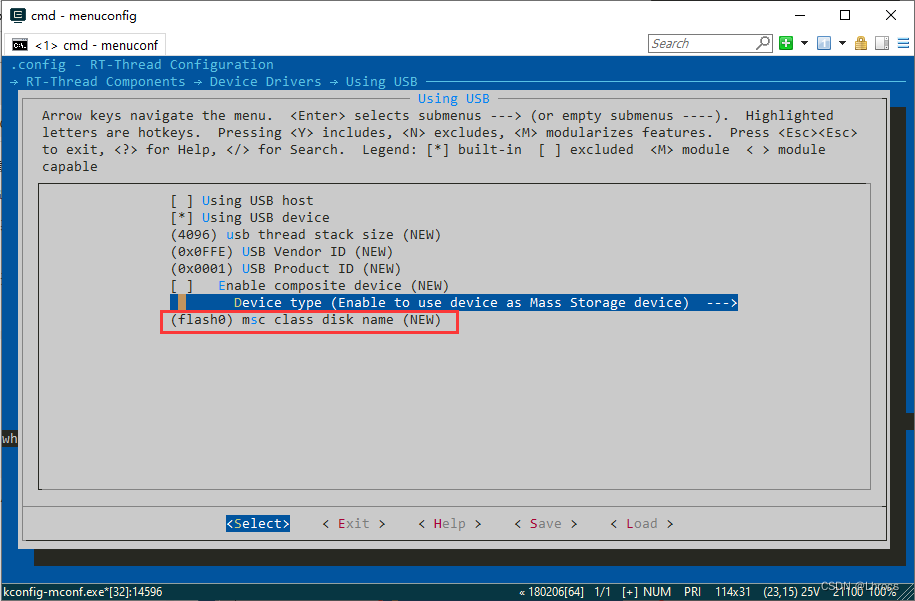This screenshot has width=915, height=601.
Task: Open the hamburger settings menu icon
Action: [903, 43]
